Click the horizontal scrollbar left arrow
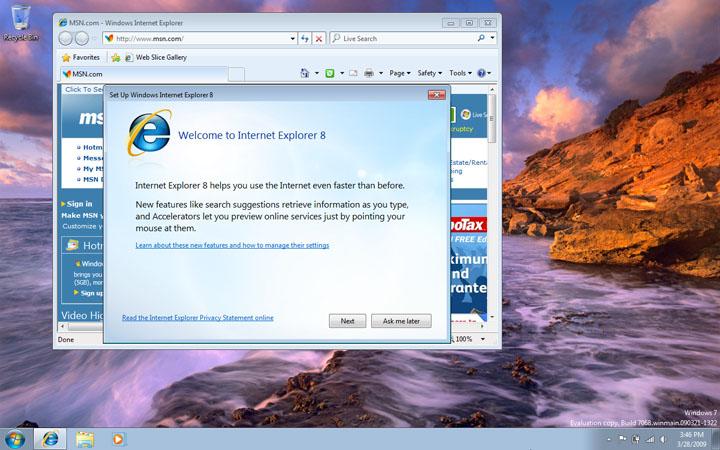This screenshot has height=450, width=720. click(63, 326)
